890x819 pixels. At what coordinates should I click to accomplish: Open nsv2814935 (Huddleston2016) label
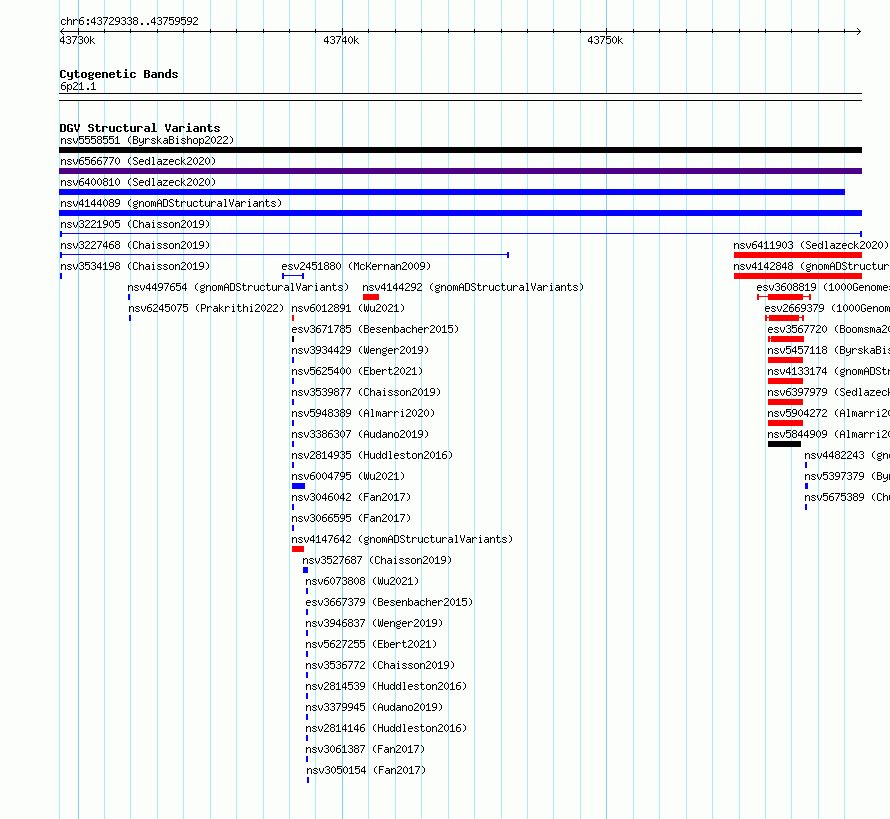pos(372,455)
